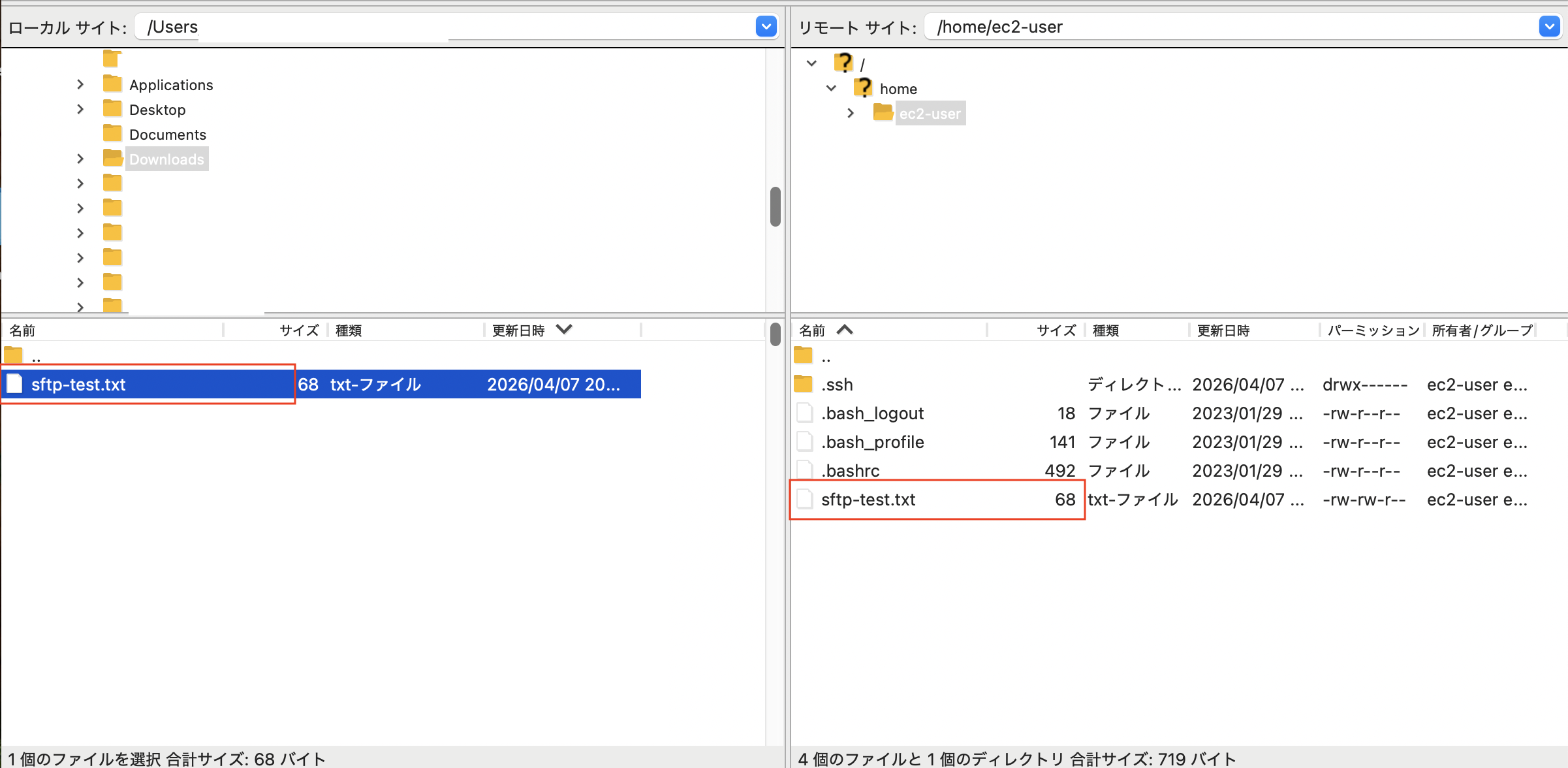The width and height of the screenshot is (1568, 768).
Task: Open the .ssh directory on remote server
Action: [838, 384]
